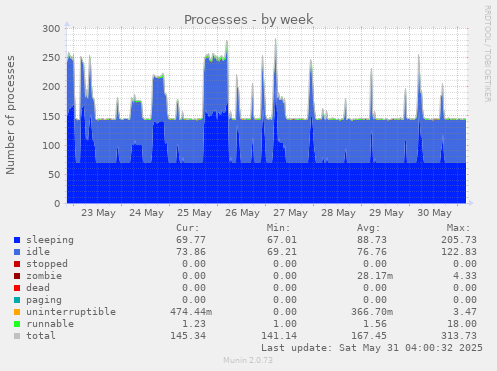
Task: Click the uninterruptible legend color swatch
Action: [17, 312]
